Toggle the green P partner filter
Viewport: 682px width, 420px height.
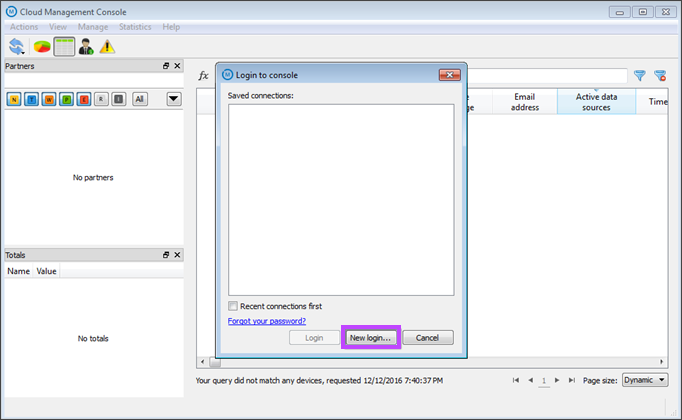coord(66,100)
